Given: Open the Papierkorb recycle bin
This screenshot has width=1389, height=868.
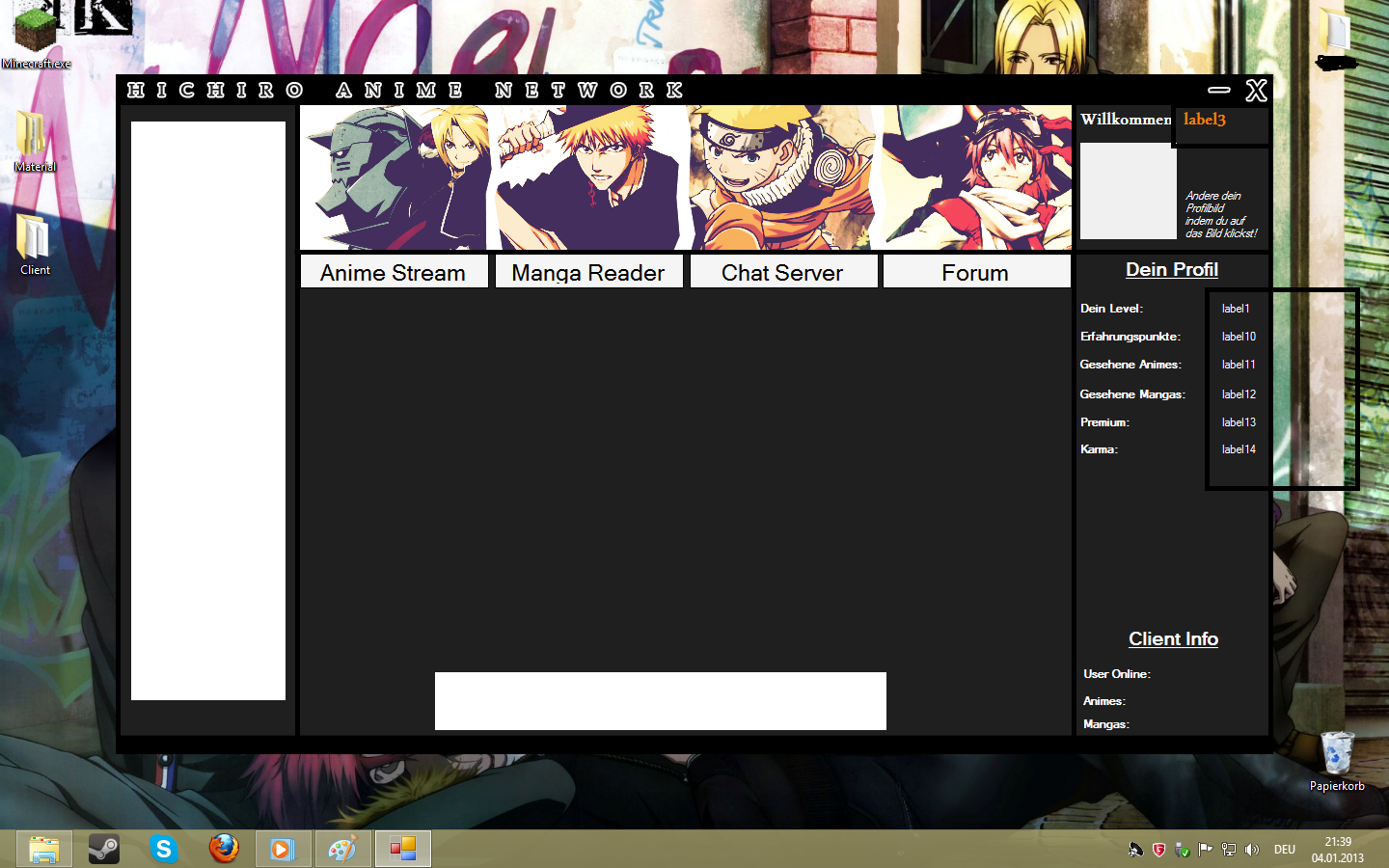Looking at the screenshot, I should [x=1337, y=757].
